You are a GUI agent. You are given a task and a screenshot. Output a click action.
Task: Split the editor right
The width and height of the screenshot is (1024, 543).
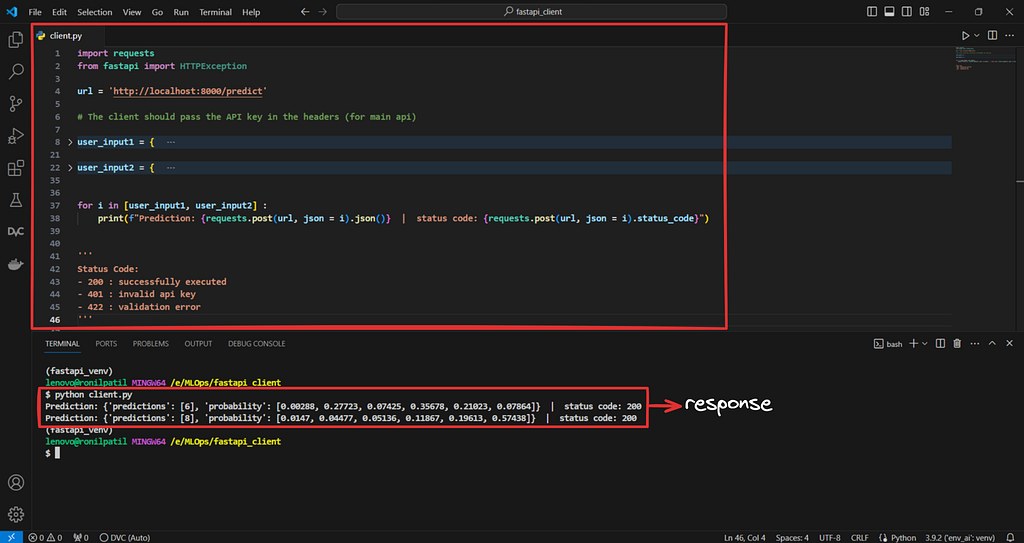click(x=992, y=35)
